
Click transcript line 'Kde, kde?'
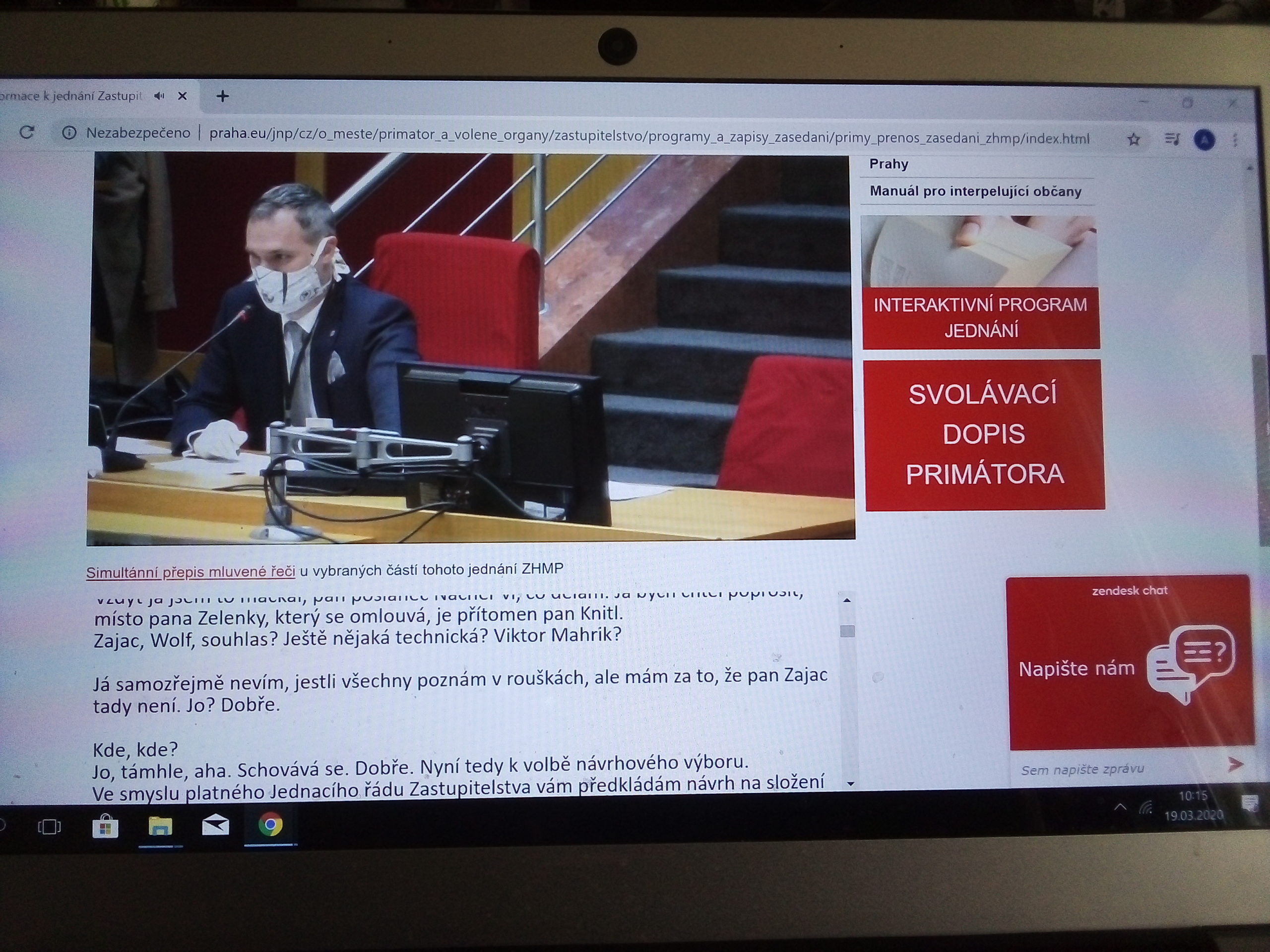[135, 749]
